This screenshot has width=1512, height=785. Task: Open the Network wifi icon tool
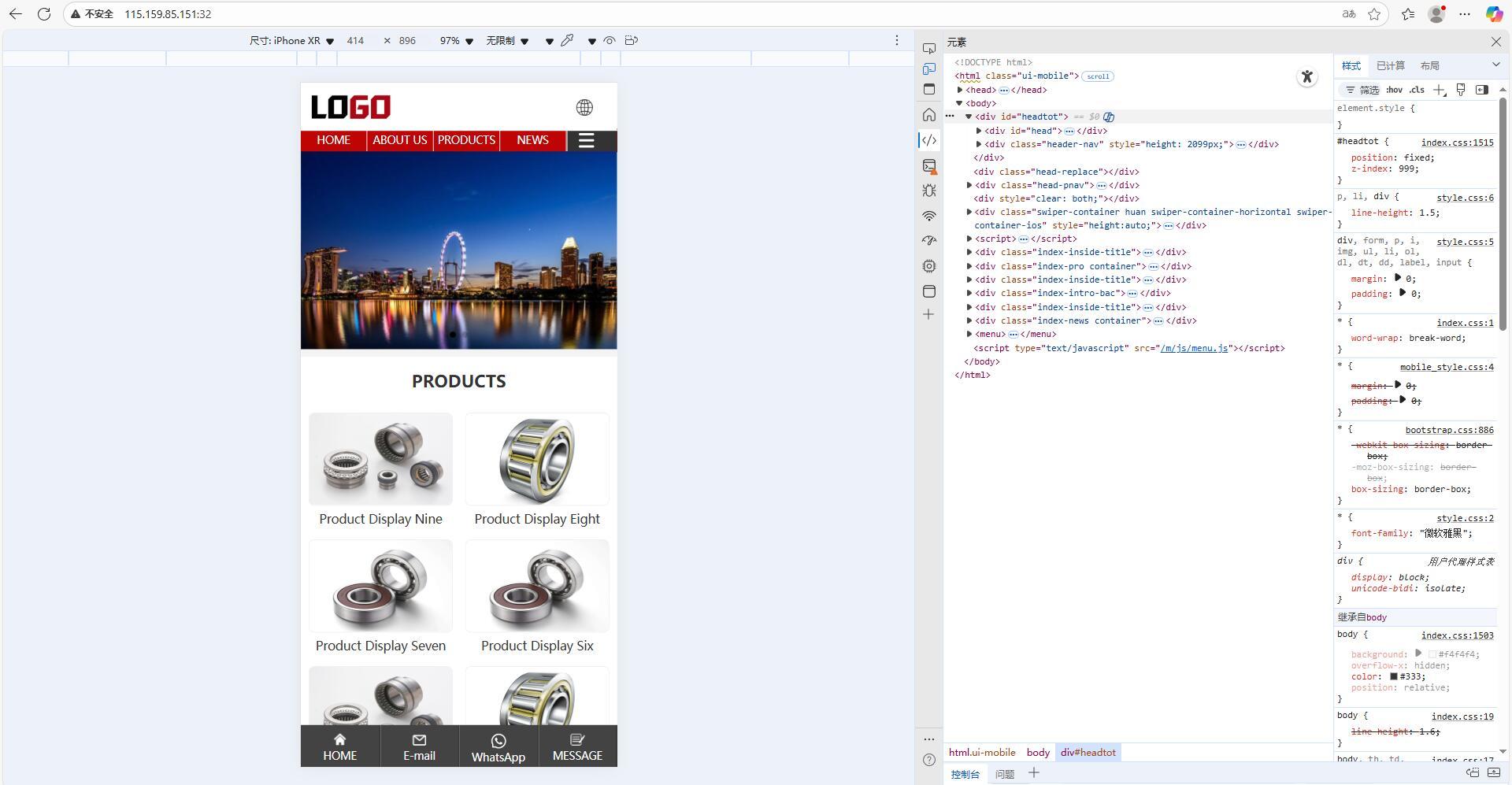click(929, 216)
